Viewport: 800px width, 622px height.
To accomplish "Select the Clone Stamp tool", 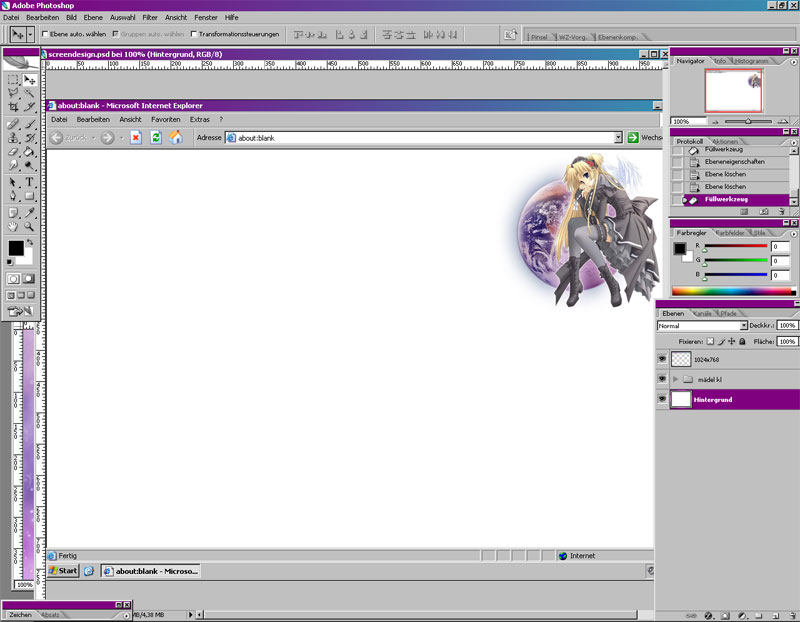I will click(x=13, y=138).
